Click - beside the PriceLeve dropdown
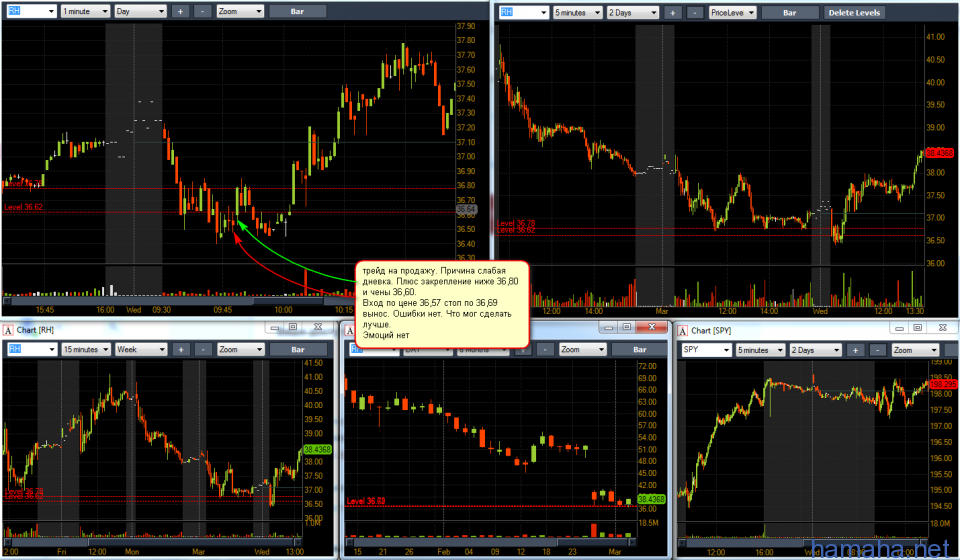 695,12
